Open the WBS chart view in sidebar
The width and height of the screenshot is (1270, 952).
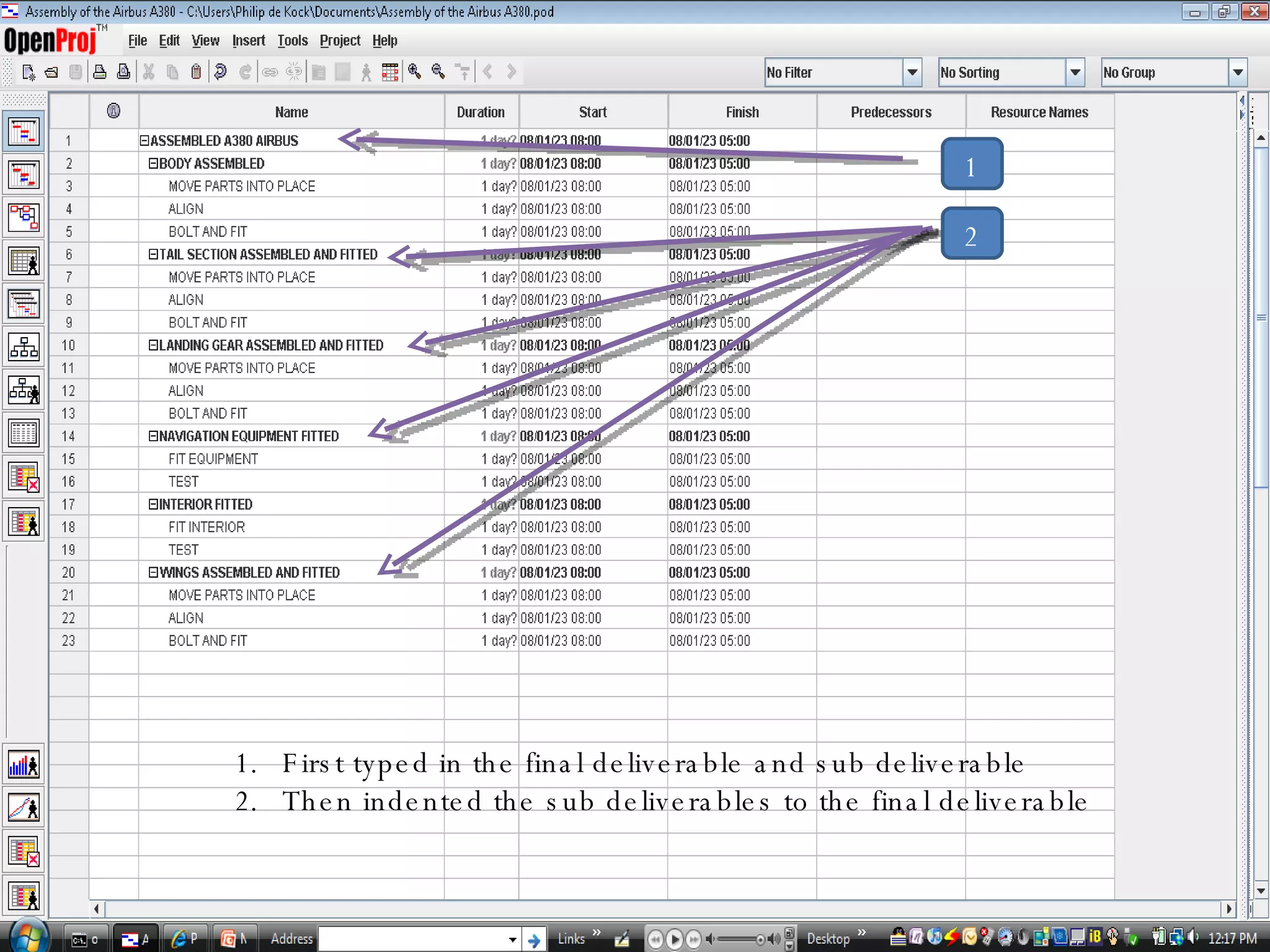24,347
